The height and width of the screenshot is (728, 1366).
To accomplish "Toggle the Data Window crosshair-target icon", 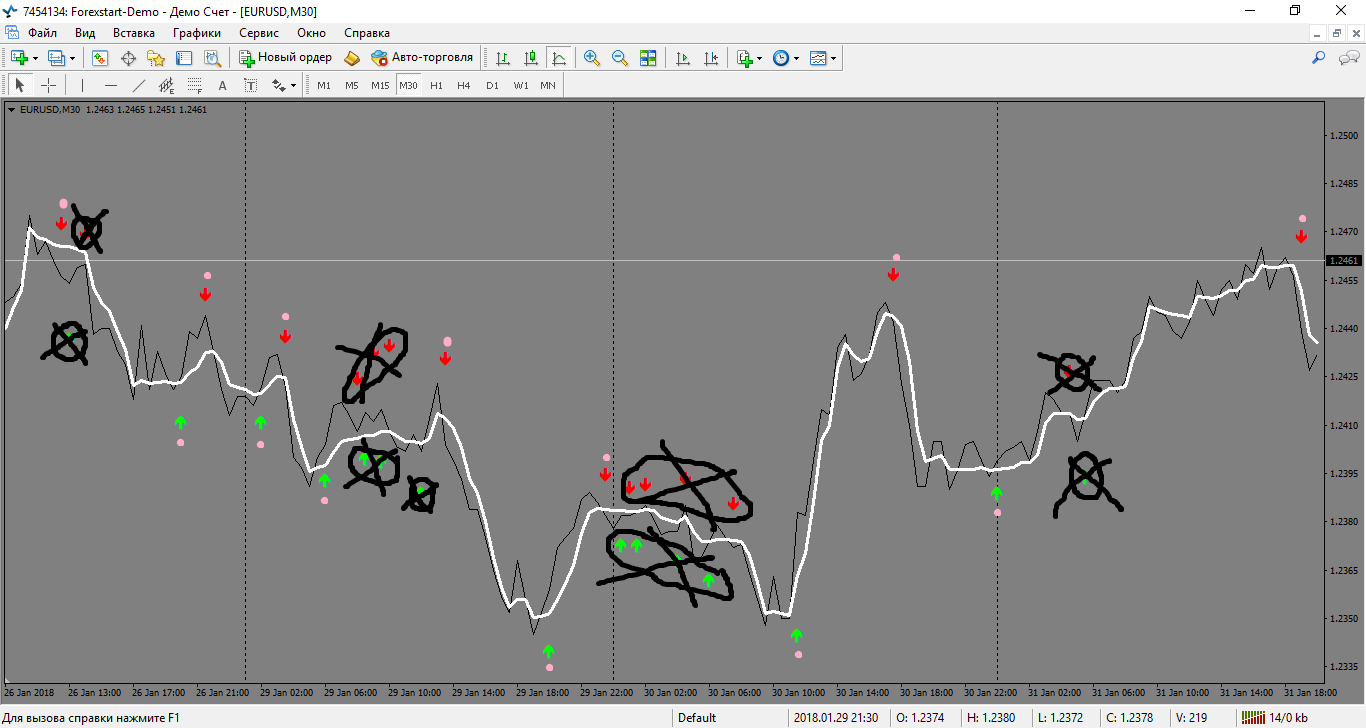I will pos(128,58).
